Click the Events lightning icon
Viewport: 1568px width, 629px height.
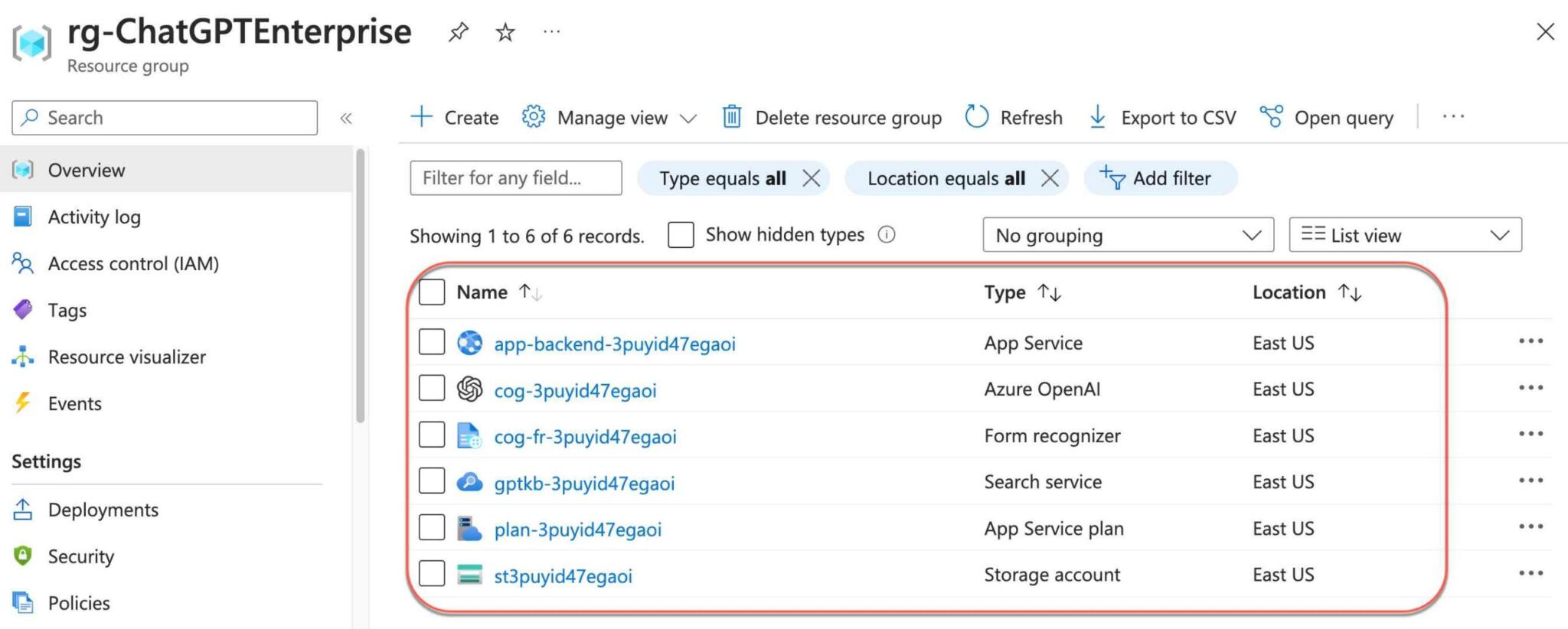23,403
